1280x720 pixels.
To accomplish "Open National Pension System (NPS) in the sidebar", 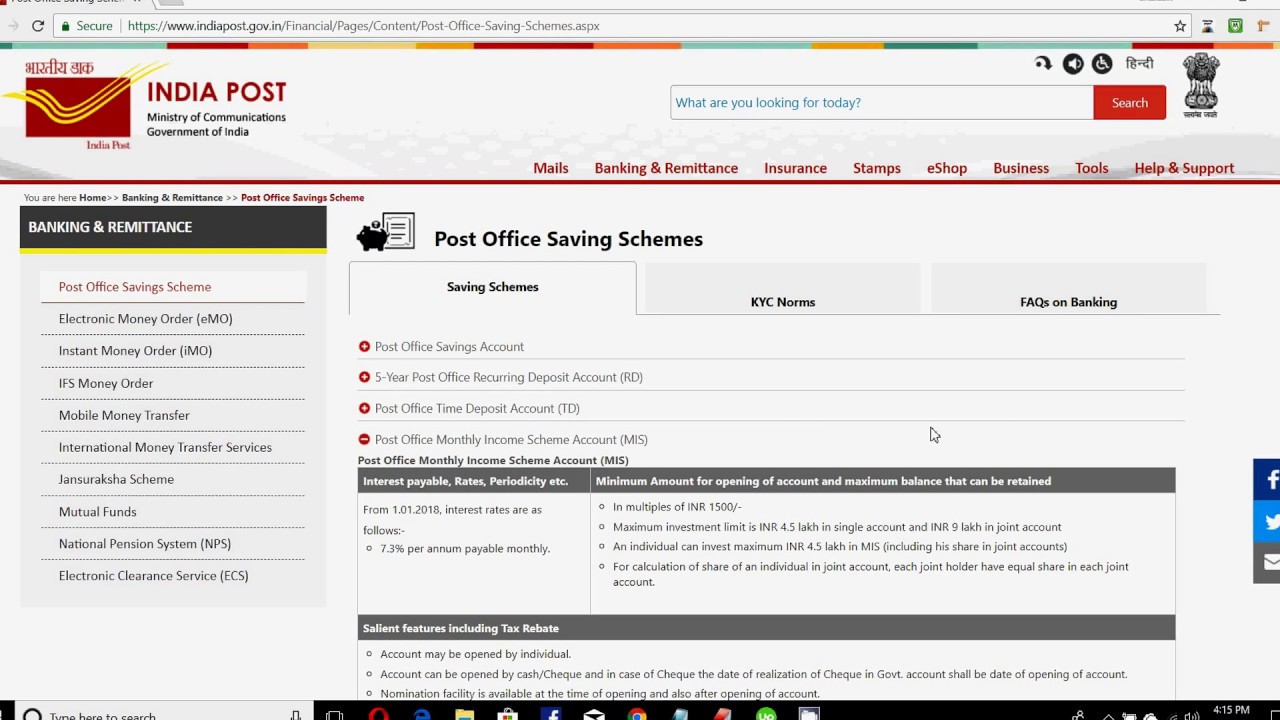I will coord(172,543).
